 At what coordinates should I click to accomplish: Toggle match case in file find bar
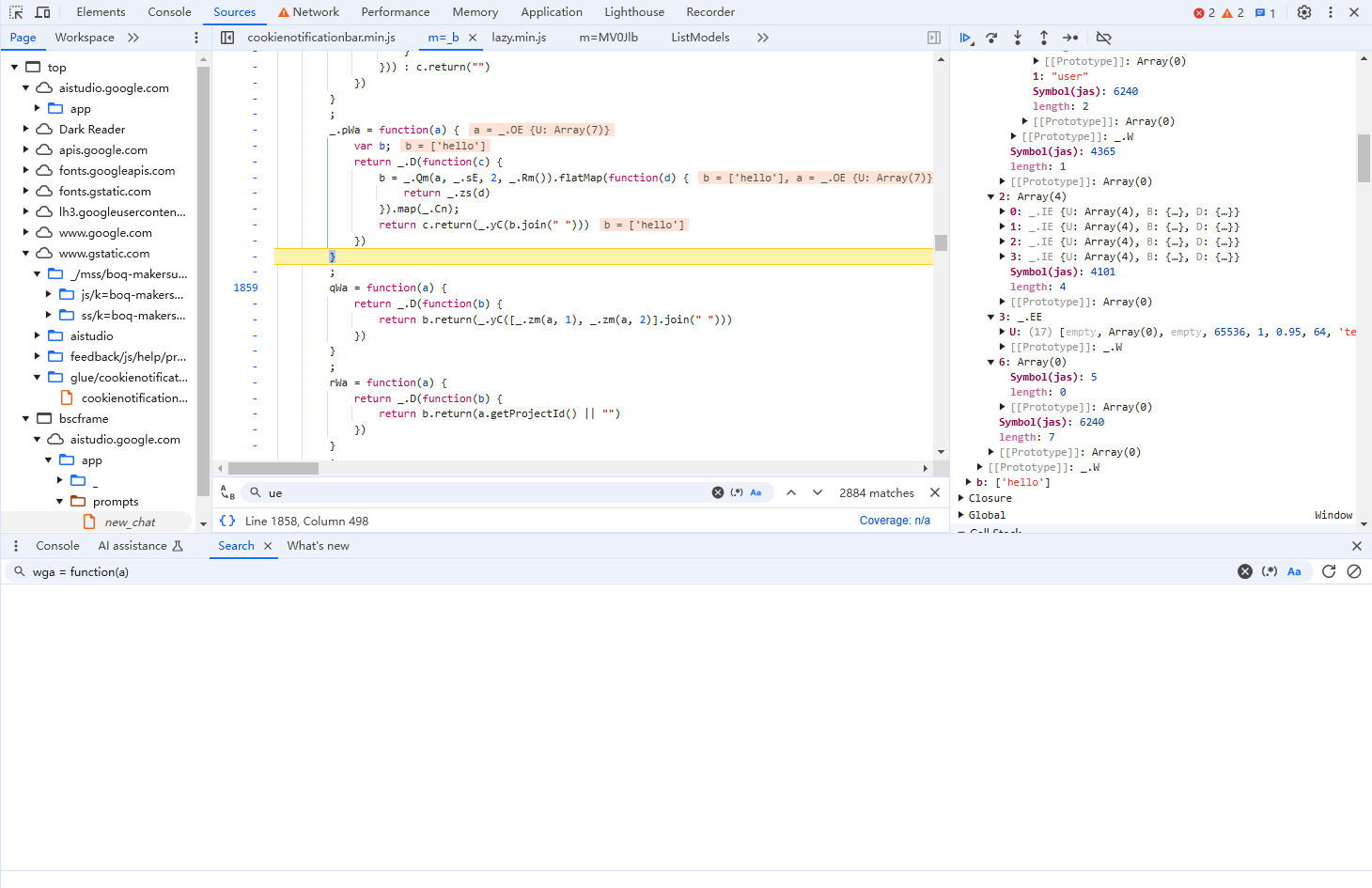(756, 492)
